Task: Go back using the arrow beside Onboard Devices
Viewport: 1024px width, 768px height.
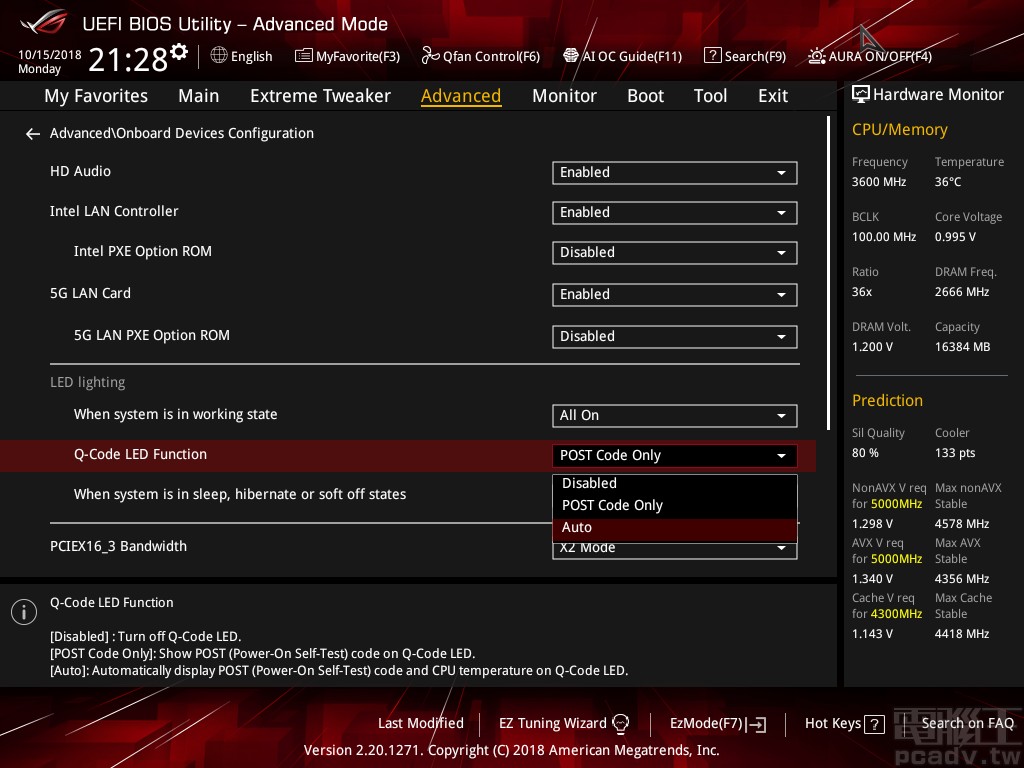Action: pyautogui.click(x=32, y=133)
